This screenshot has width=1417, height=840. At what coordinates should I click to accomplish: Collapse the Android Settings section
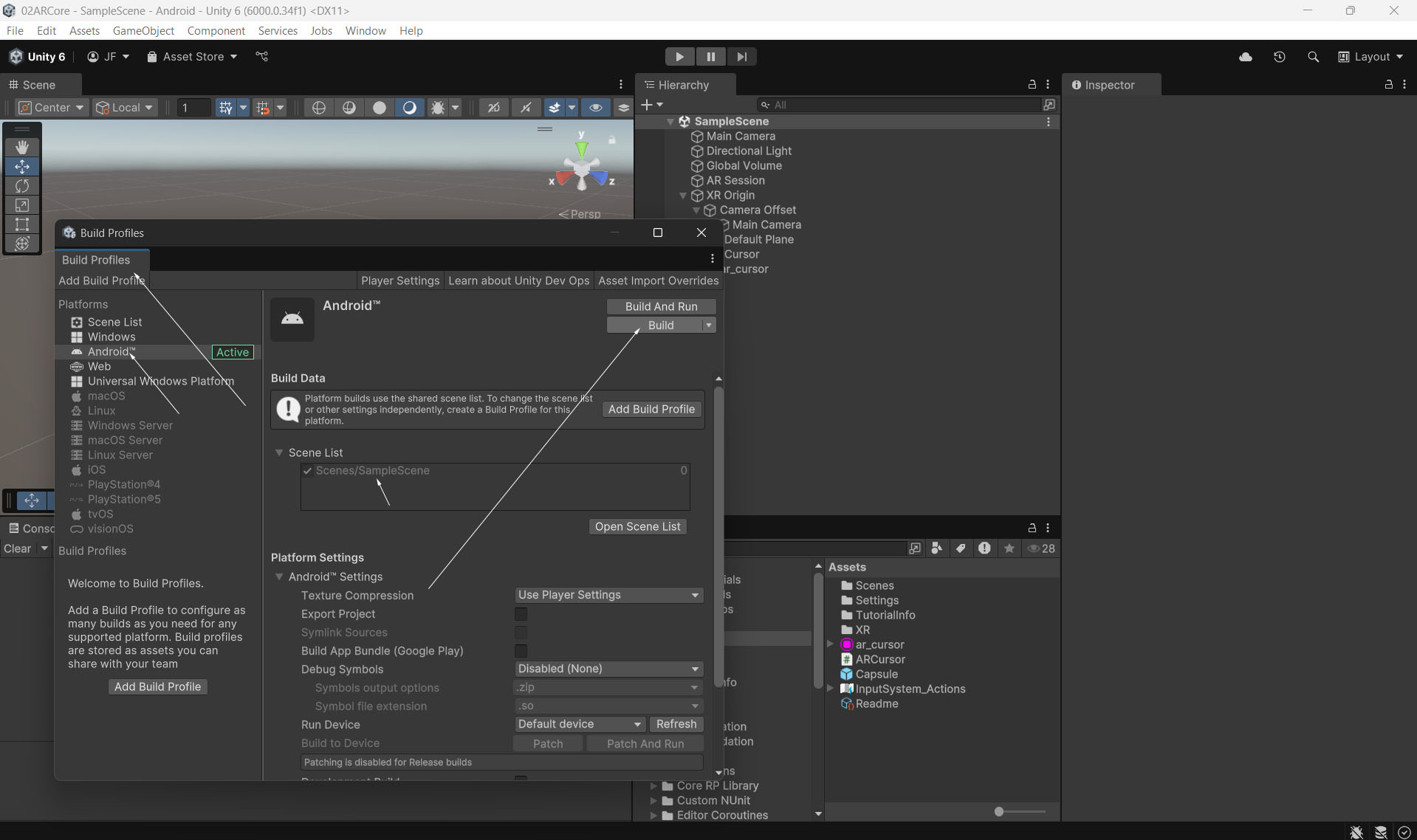click(x=279, y=576)
